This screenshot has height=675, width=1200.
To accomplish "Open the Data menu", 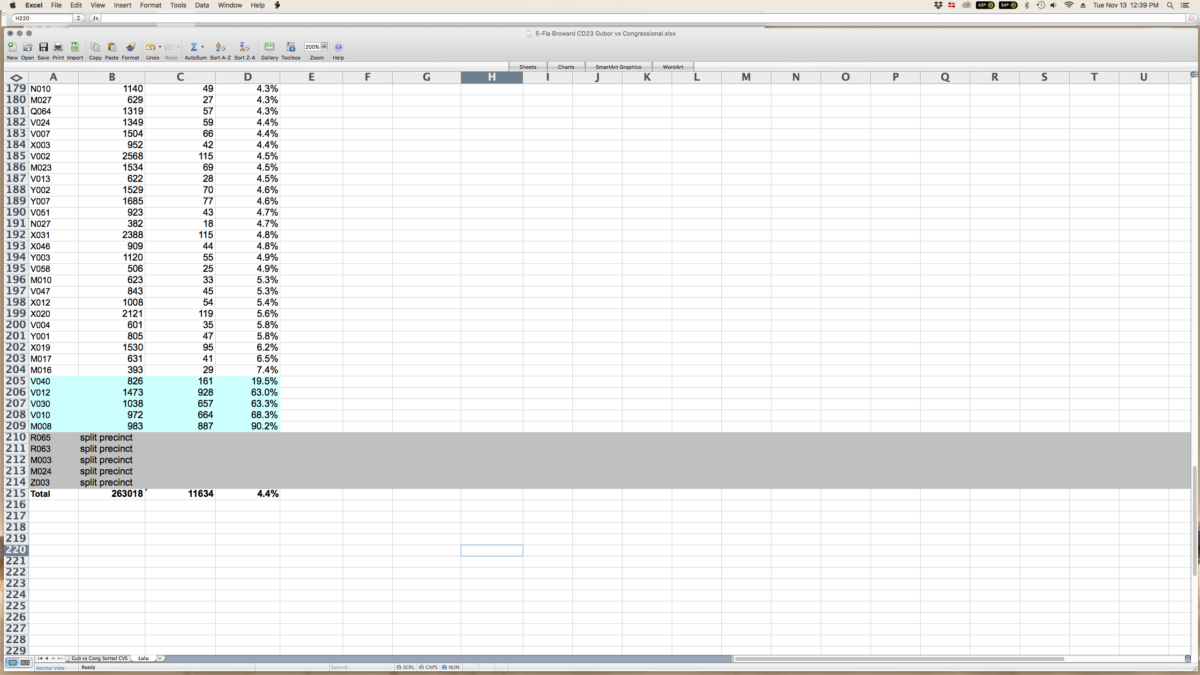I will click(202, 5).
